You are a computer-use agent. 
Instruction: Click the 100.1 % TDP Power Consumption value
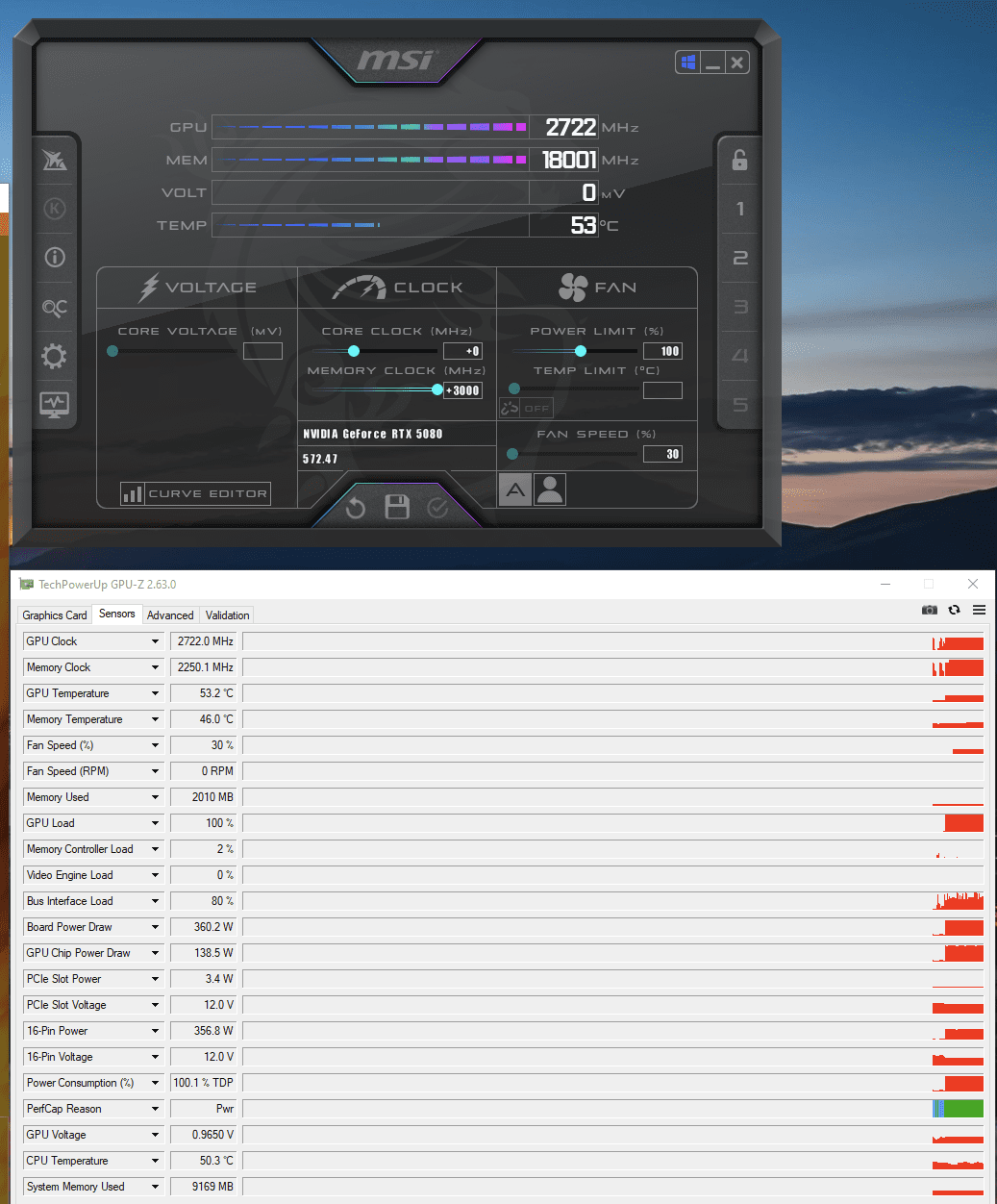(203, 1083)
